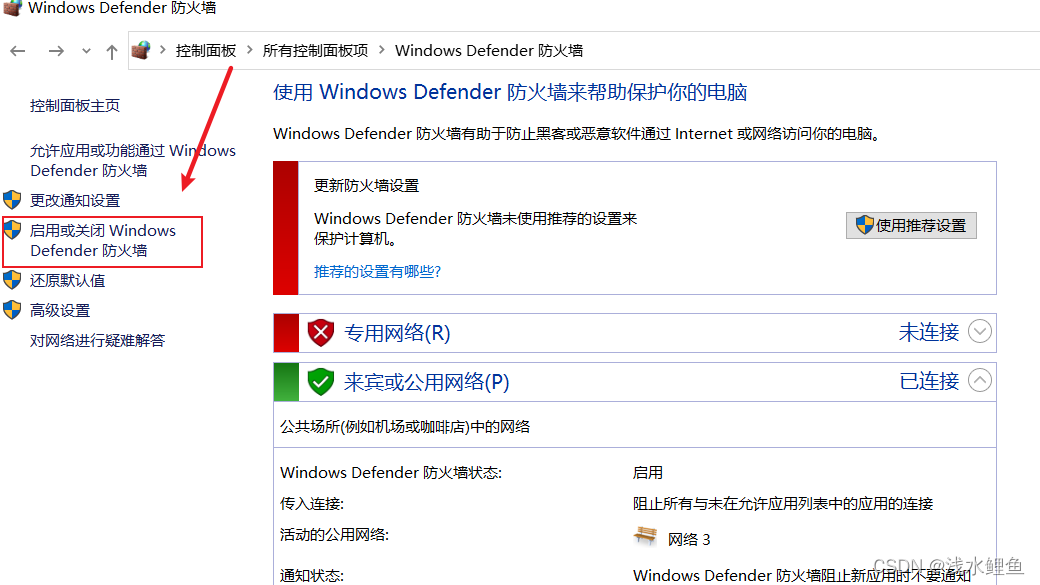Click the bench icon beside 网络 3

pos(645,536)
